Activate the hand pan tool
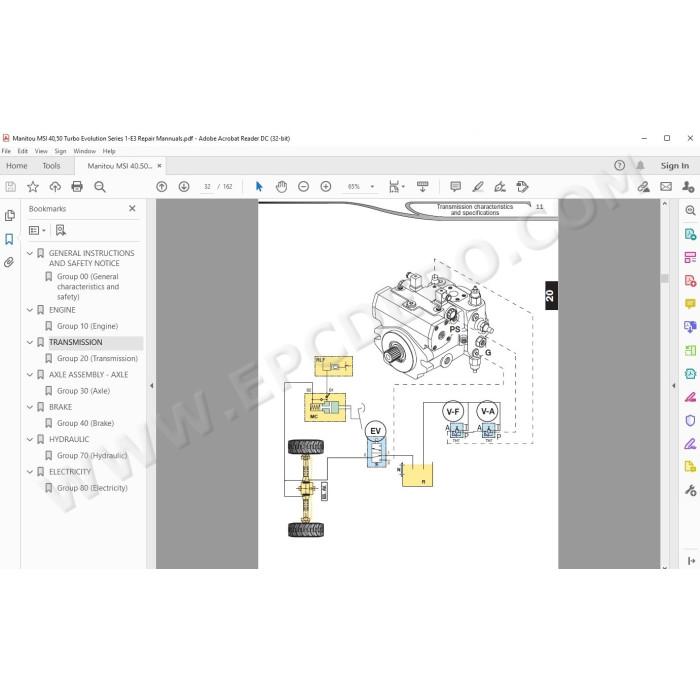Screen dimensions: 700x700 point(281,187)
